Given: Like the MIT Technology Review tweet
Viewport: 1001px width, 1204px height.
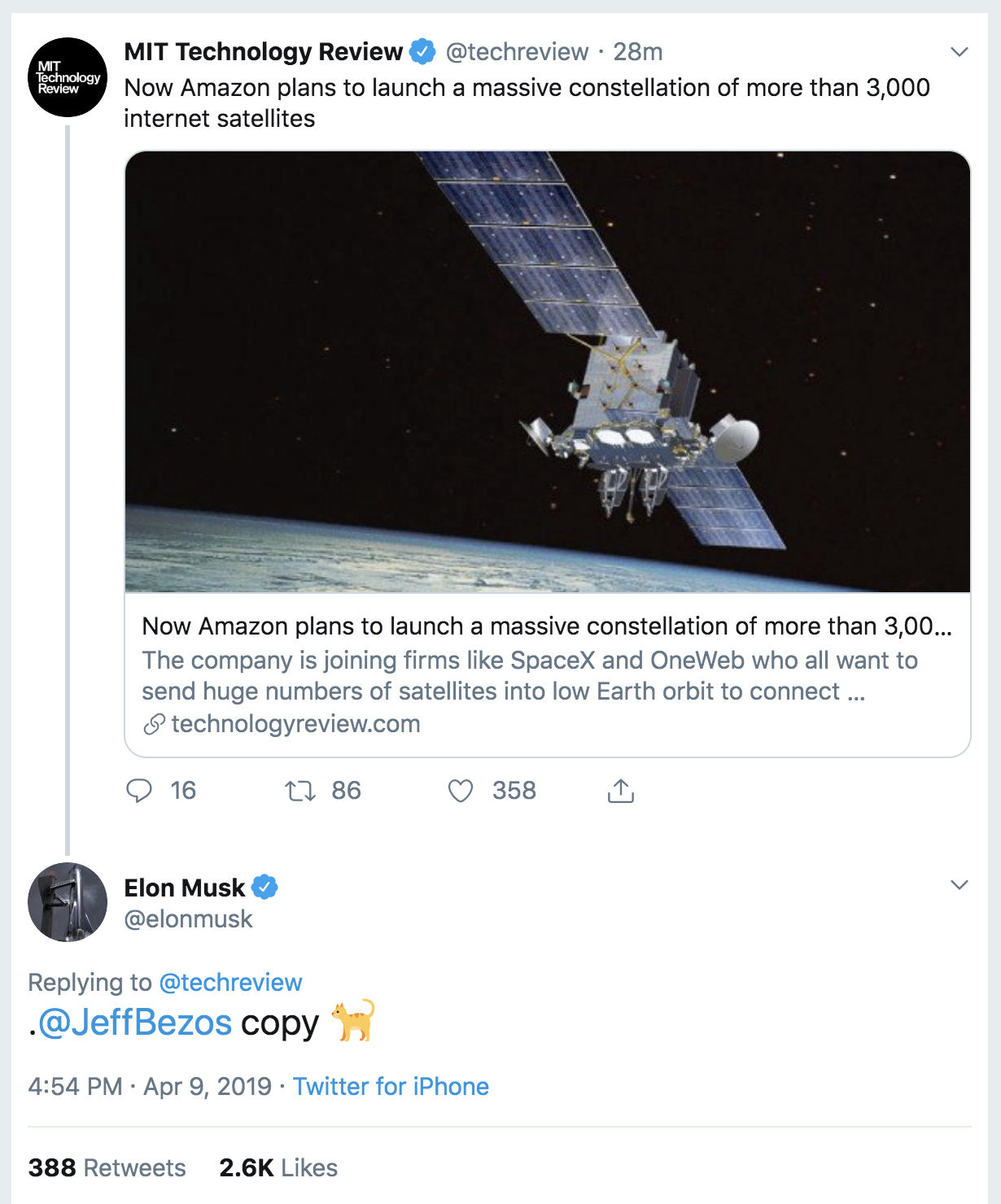Looking at the screenshot, I should (461, 790).
